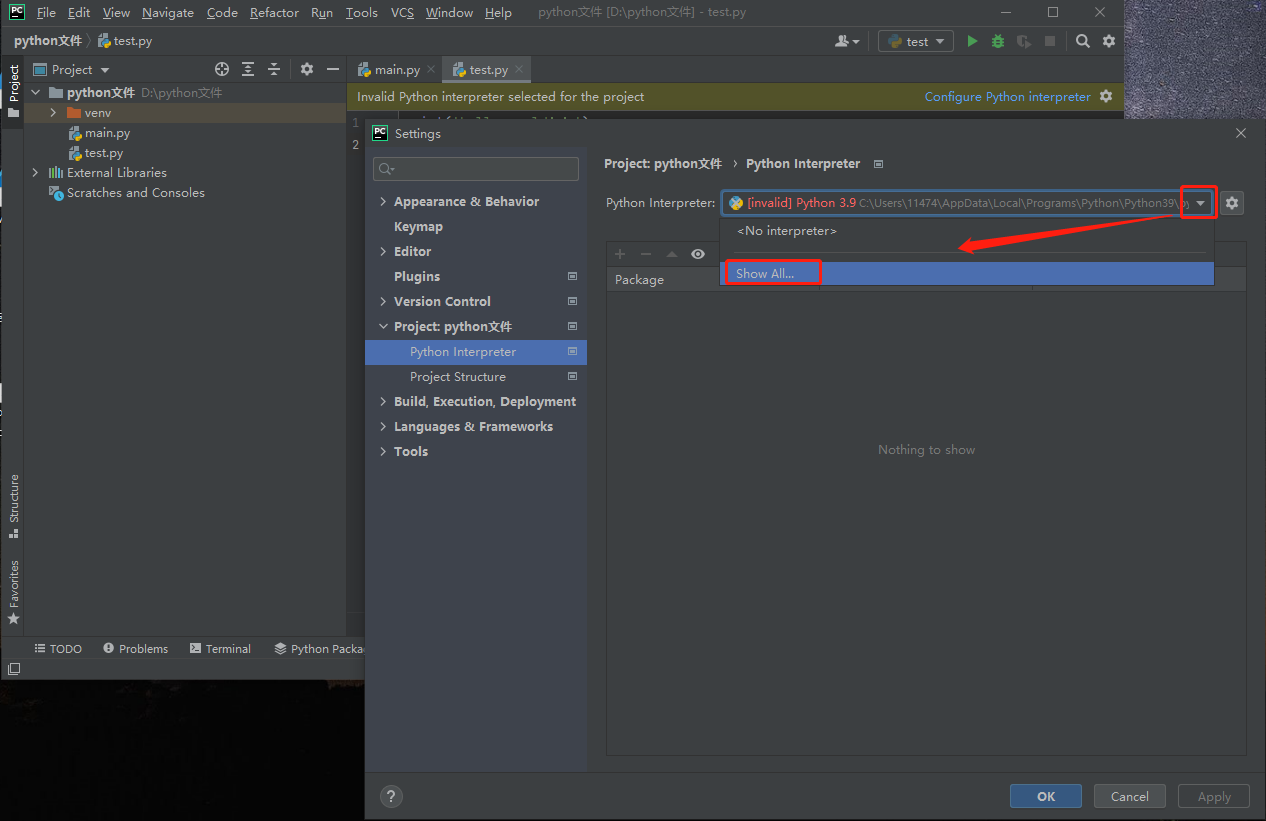Open the Navigate menu
This screenshot has height=821, width=1266.
[168, 13]
